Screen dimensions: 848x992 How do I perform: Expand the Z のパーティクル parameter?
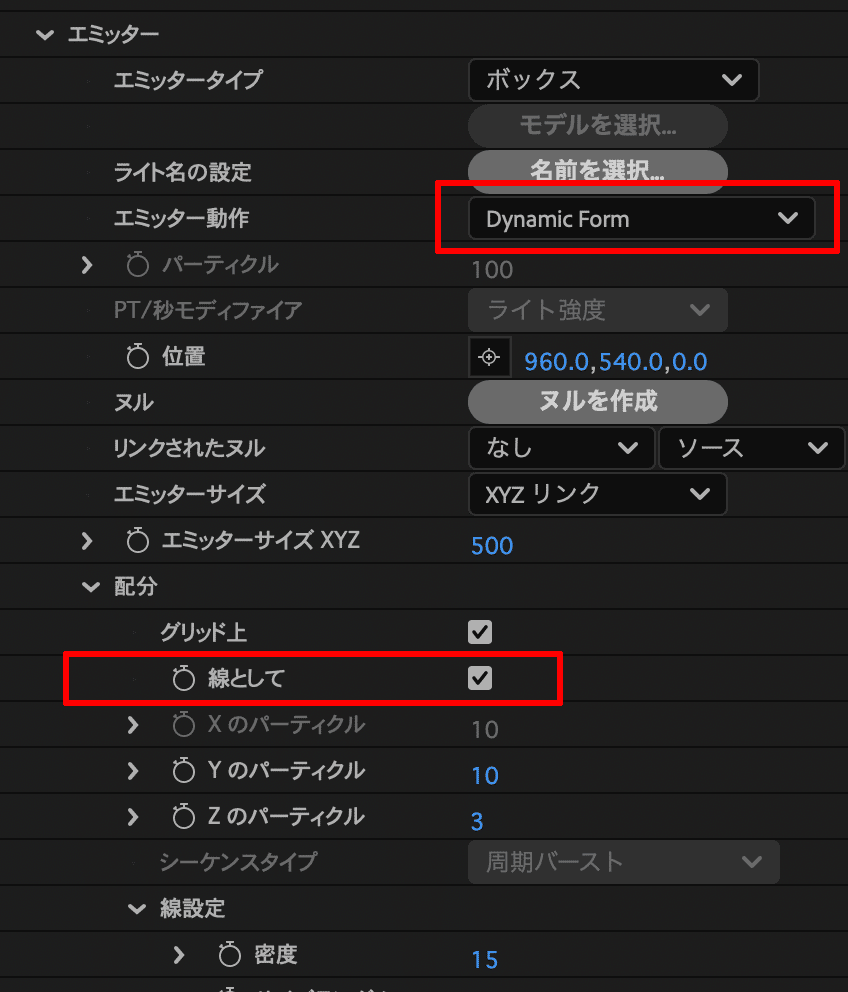pyautogui.click(x=133, y=816)
